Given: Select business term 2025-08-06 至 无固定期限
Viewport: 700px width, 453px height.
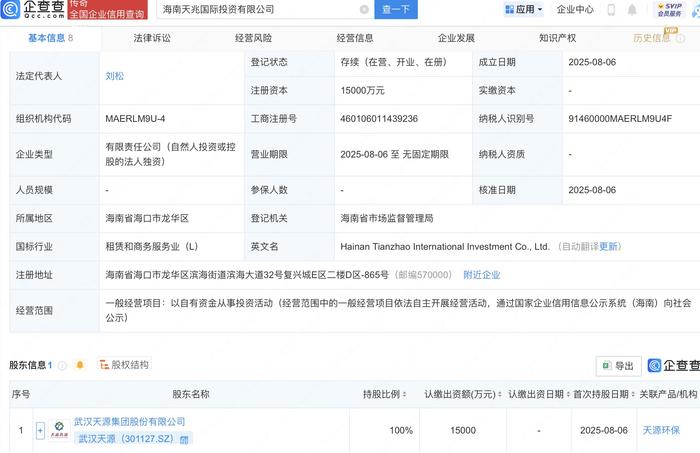Looking at the screenshot, I should point(395,154).
